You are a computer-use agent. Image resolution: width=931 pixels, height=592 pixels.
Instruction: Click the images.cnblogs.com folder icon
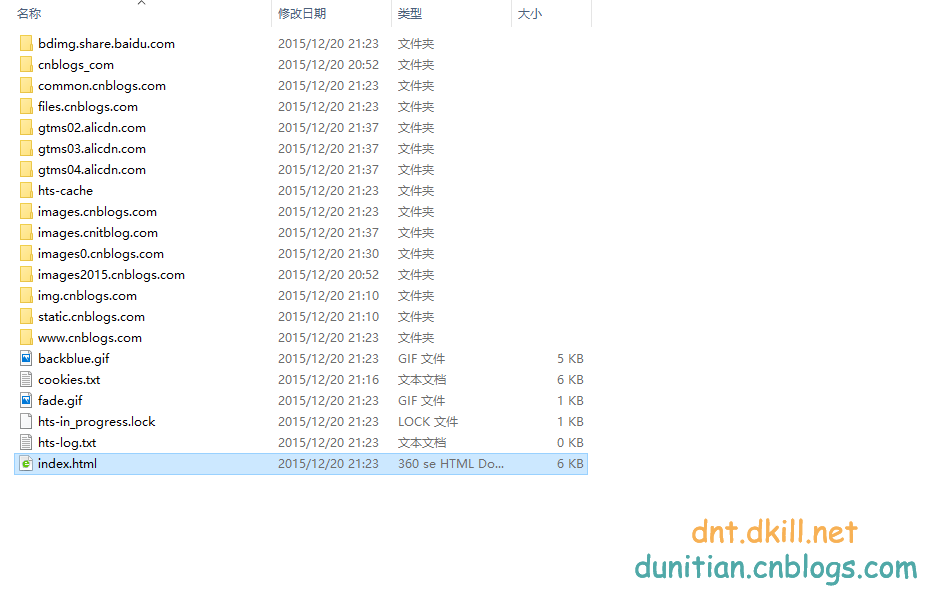coord(26,211)
